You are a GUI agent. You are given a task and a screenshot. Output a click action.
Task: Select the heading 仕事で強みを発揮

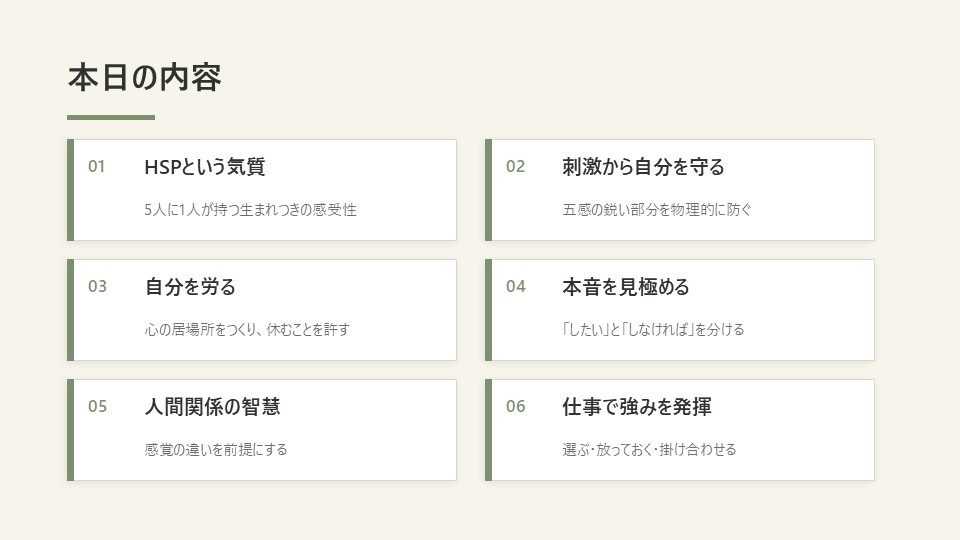[x=637, y=407]
